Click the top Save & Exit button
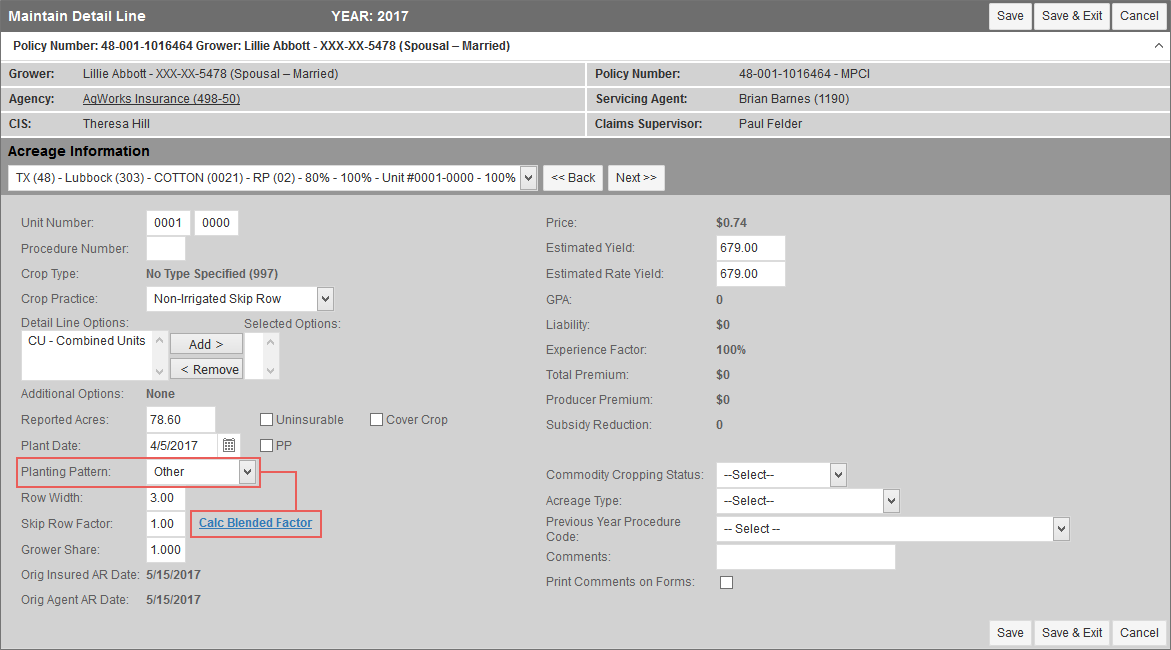Viewport: 1171px width, 650px height. tap(1071, 16)
